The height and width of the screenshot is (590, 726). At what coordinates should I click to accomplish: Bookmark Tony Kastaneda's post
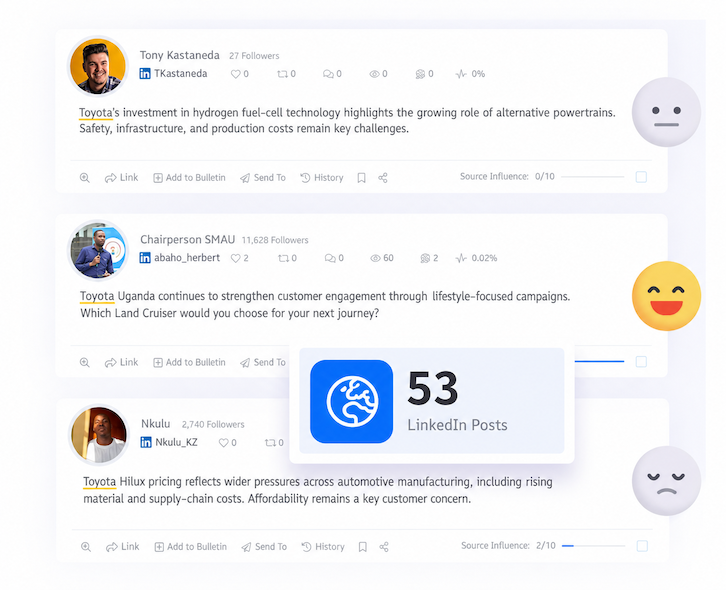[x=362, y=178]
